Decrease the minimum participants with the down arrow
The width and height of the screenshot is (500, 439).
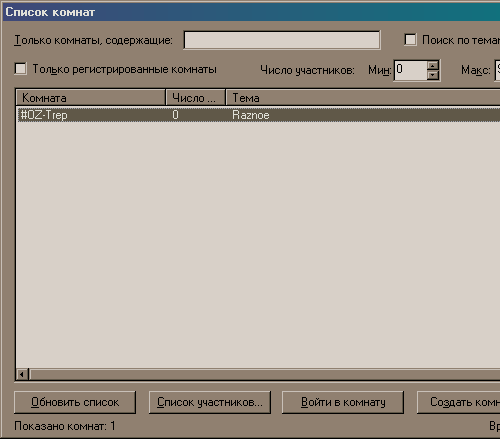[x=433, y=75]
